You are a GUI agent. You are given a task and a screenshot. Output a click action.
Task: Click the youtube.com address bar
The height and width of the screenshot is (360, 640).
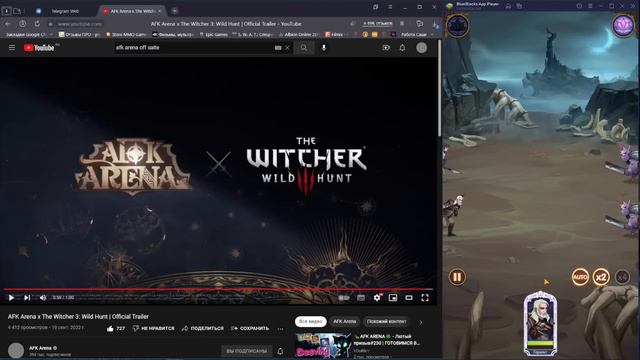[x=80, y=24]
